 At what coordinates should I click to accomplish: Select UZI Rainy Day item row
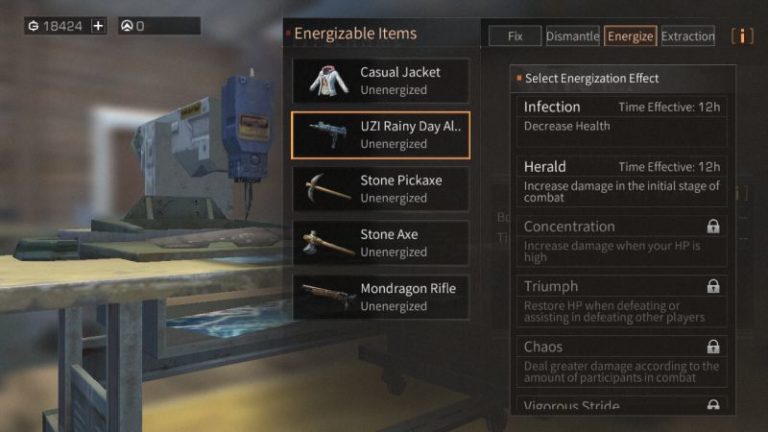381,135
